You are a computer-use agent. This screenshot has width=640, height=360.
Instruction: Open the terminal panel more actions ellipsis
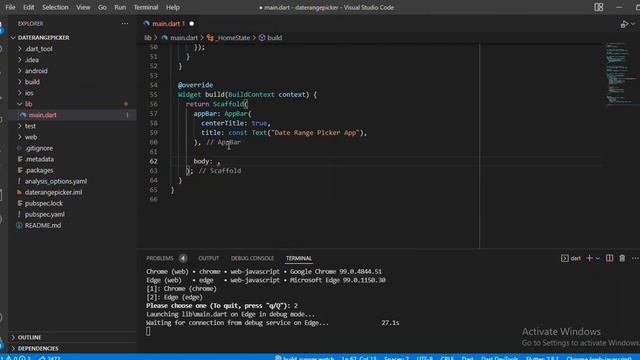coord(635,258)
